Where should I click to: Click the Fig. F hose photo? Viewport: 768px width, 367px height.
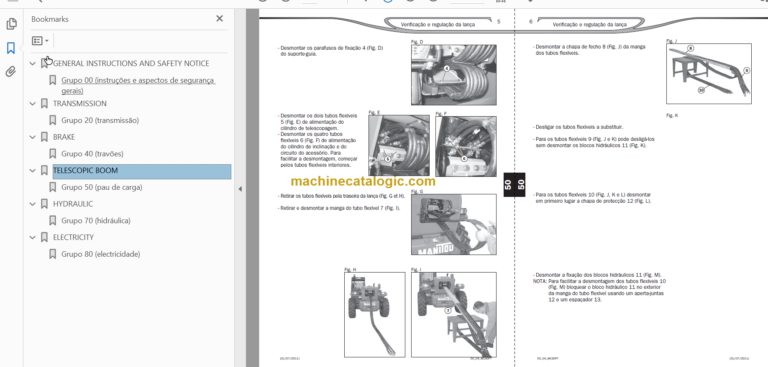click(466, 146)
